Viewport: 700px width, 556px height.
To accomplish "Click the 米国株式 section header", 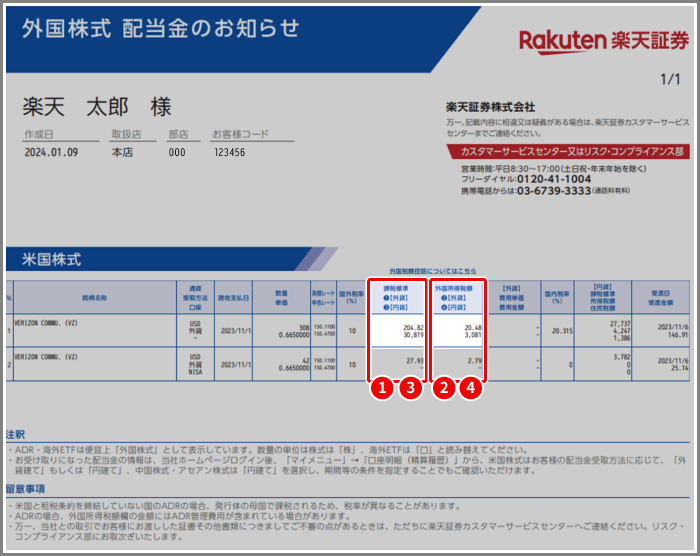I will [51, 259].
